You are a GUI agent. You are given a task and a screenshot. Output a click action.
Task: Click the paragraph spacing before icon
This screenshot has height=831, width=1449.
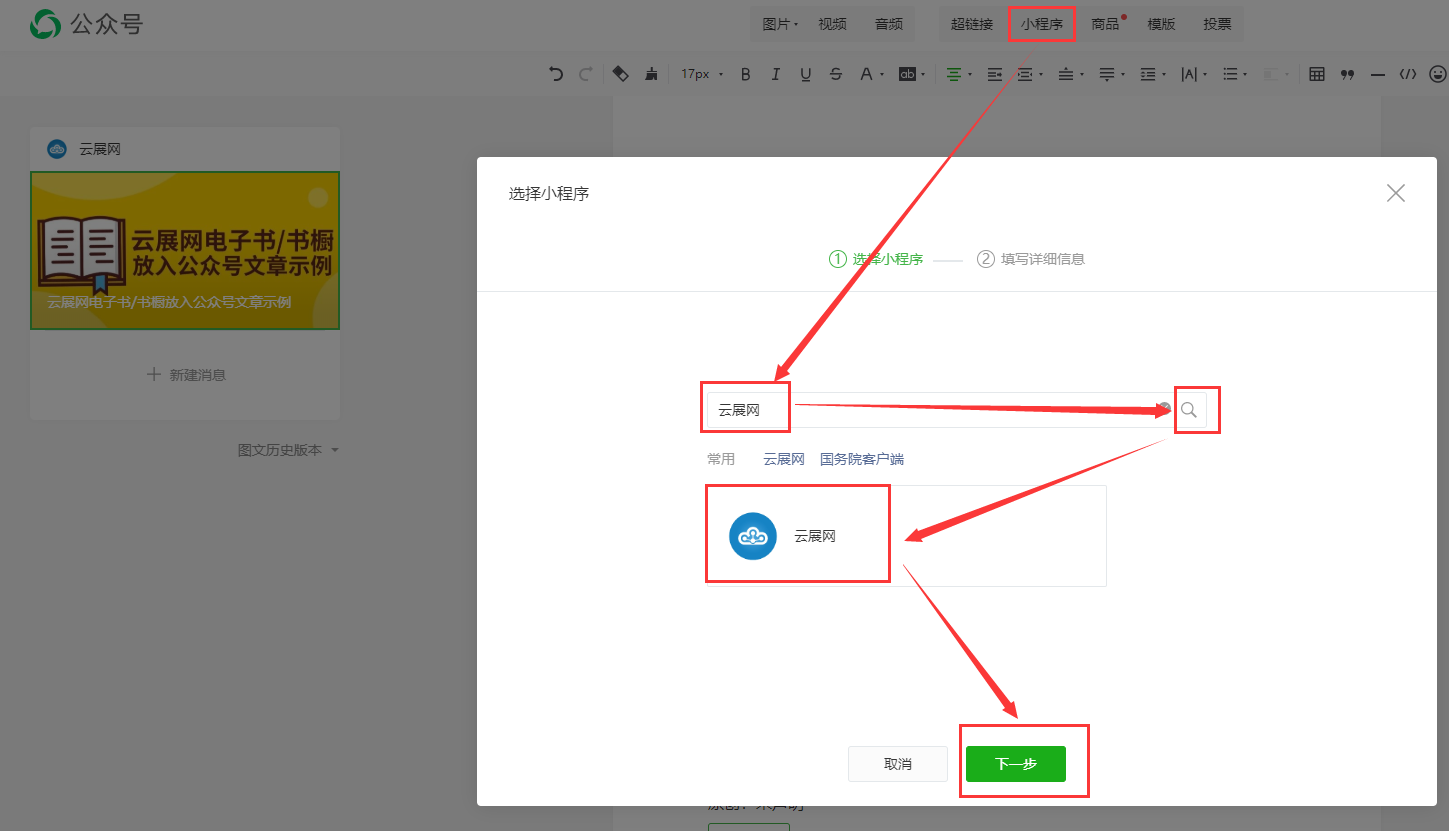1066,74
